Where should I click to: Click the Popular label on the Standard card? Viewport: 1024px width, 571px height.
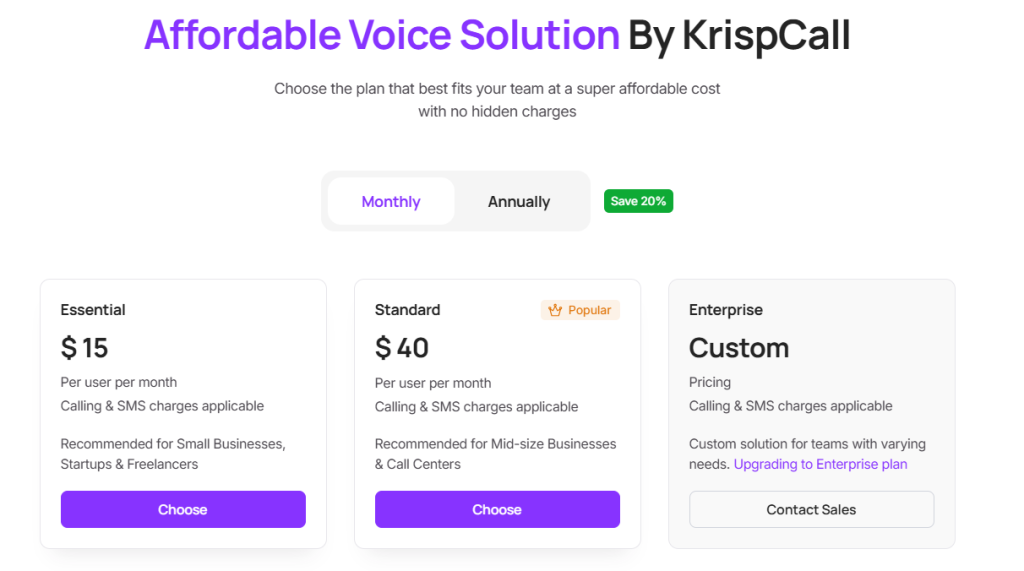tap(589, 310)
